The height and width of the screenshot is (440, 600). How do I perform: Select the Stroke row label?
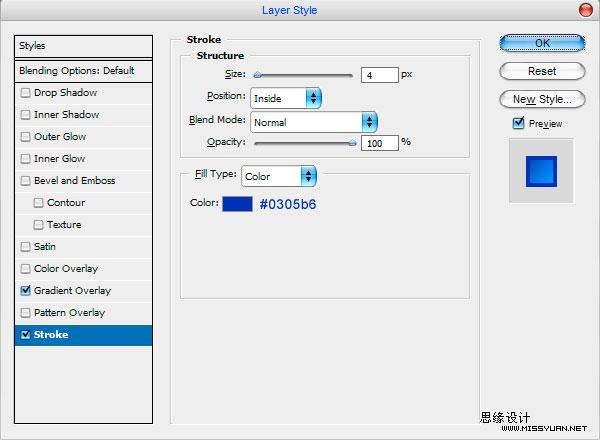point(51,335)
